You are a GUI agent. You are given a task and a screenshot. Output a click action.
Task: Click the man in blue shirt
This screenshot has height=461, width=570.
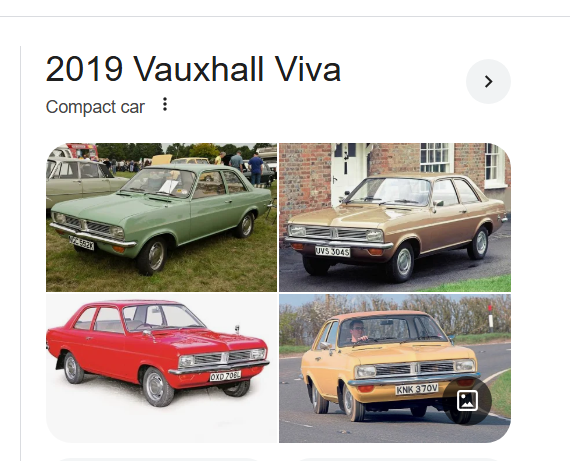pyautogui.click(x=256, y=168)
